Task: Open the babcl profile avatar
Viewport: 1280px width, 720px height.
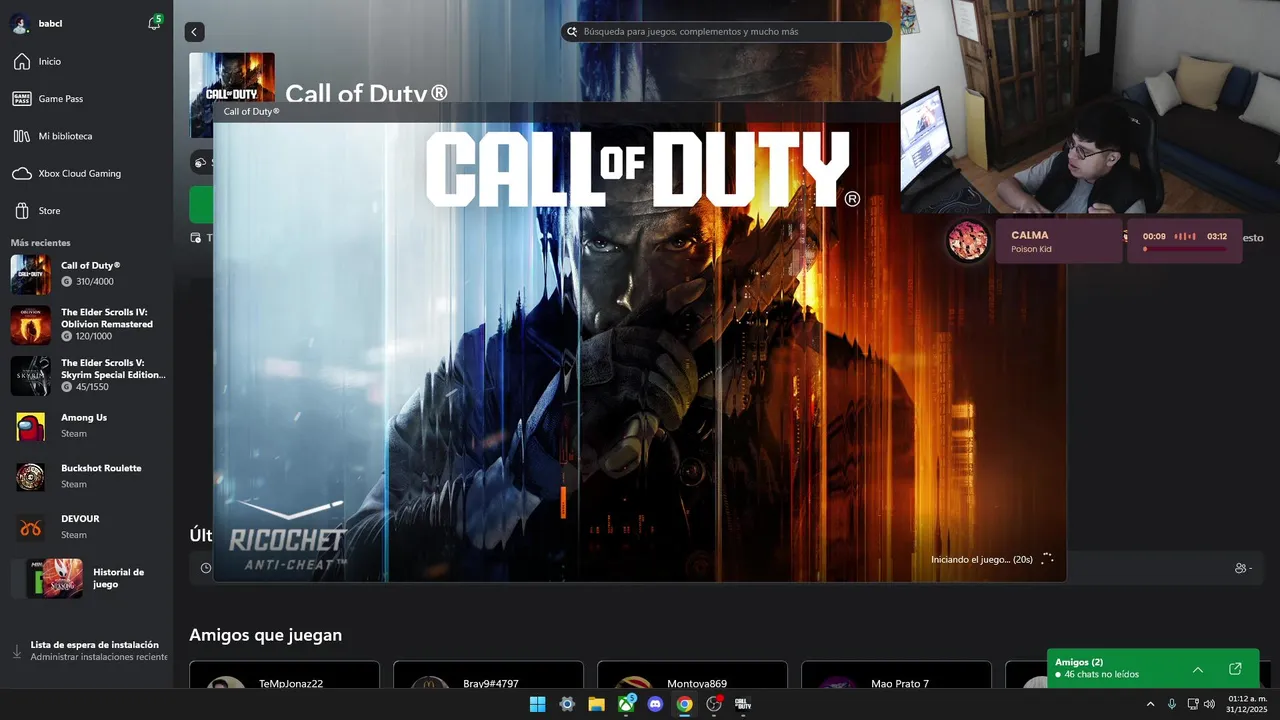Action: [19, 23]
